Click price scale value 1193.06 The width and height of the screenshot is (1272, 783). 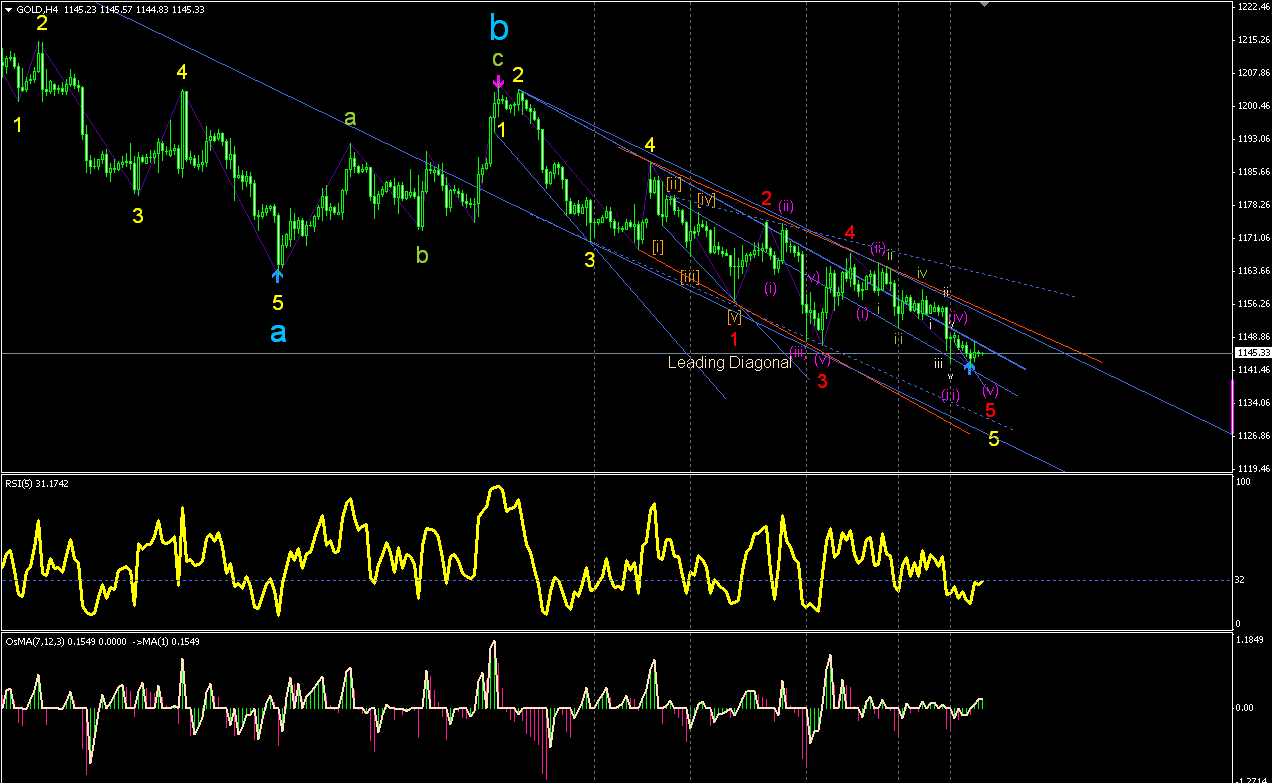[x=1253, y=138]
